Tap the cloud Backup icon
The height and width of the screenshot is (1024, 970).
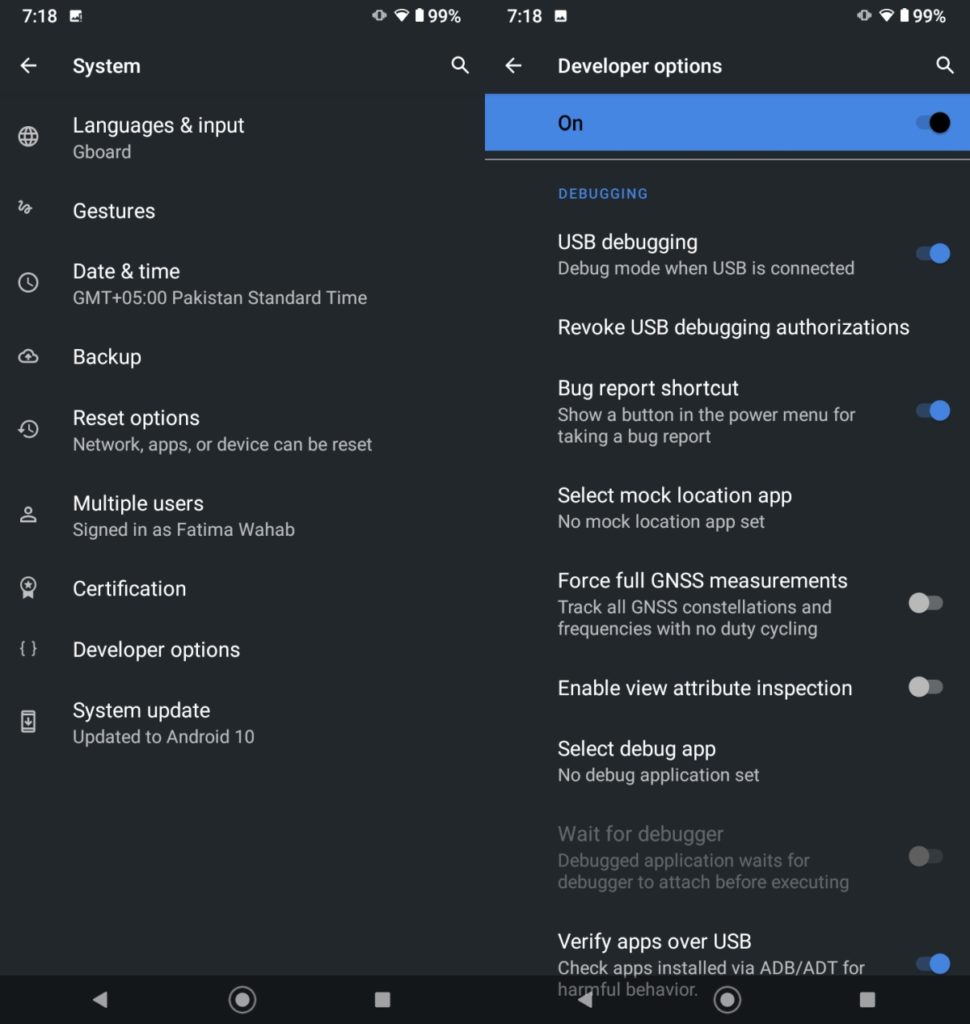click(29, 357)
